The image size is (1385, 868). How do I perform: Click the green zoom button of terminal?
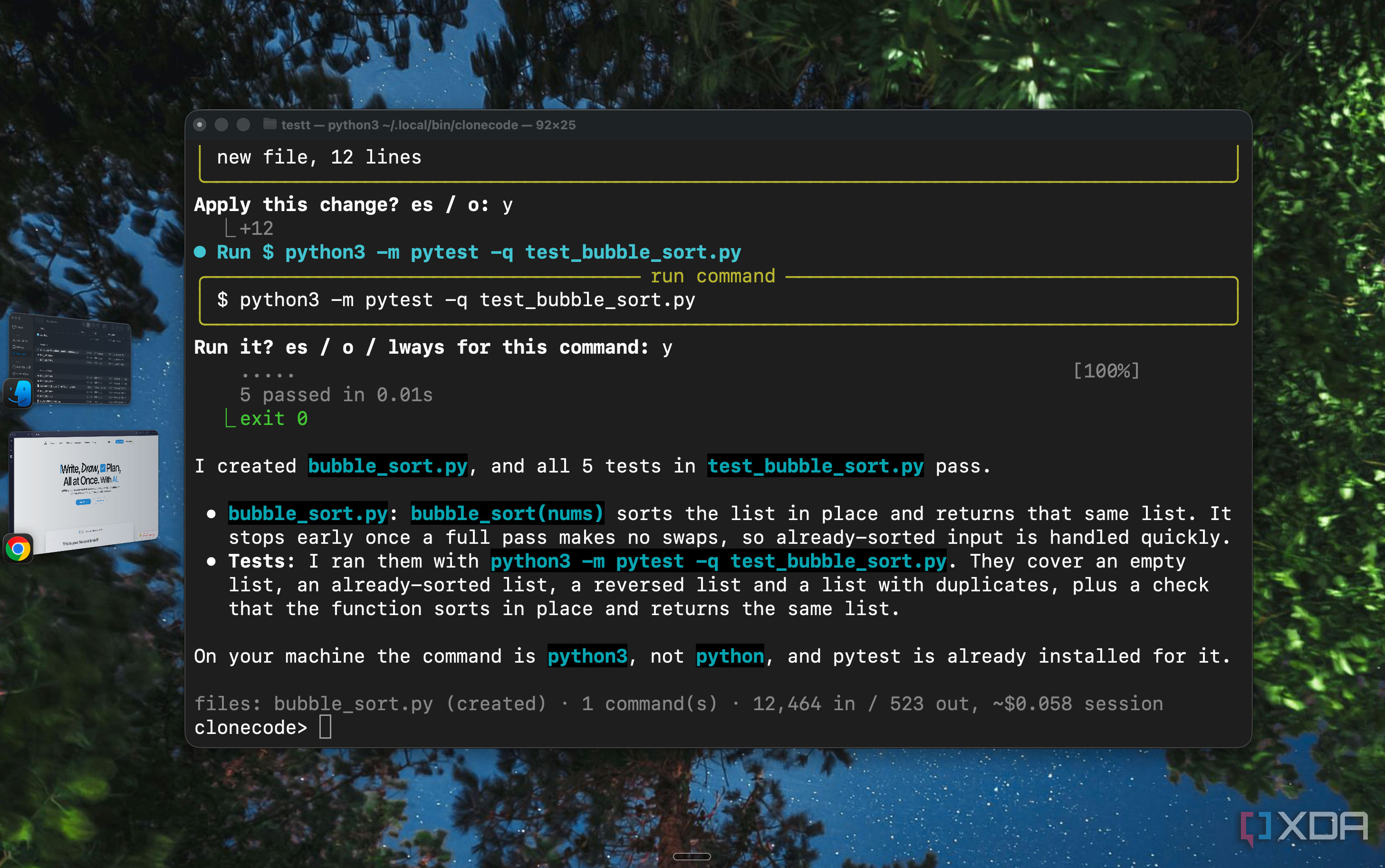click(x=243, y=125)
